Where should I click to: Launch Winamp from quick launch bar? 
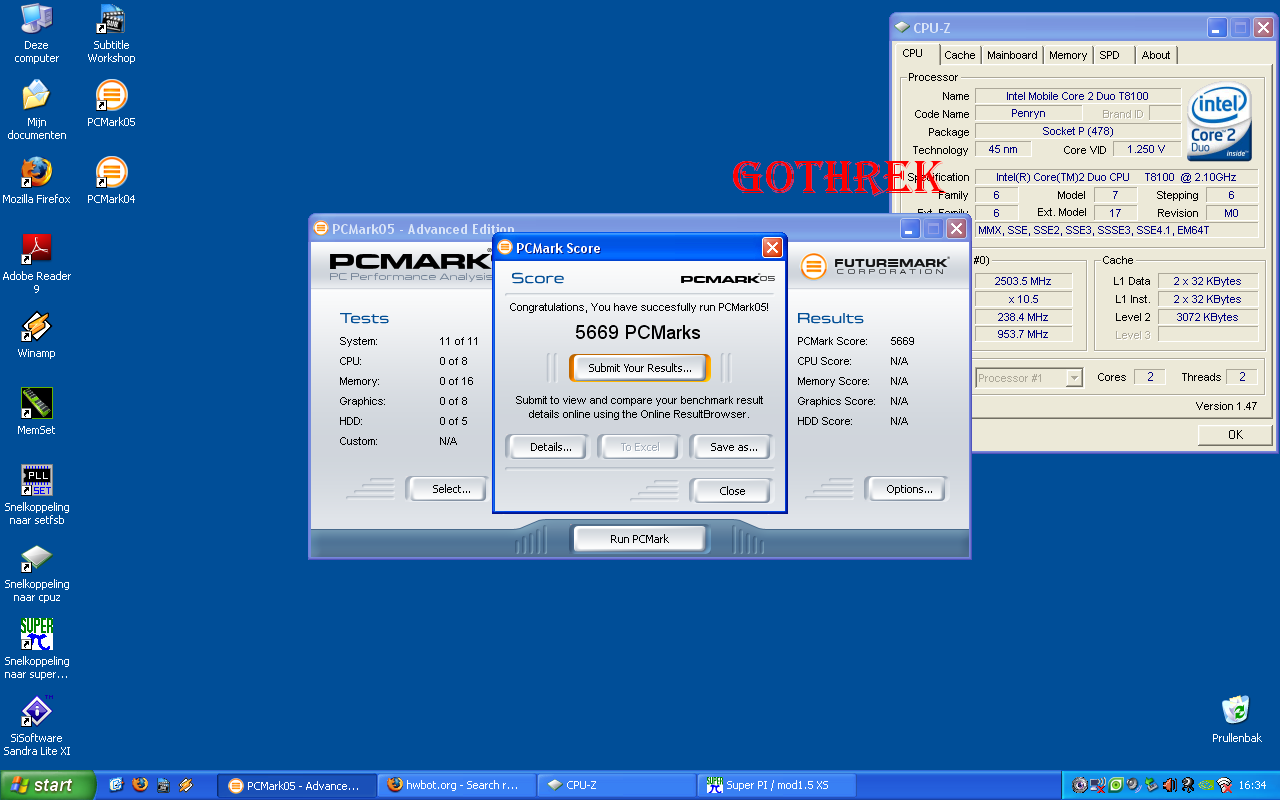[x=186, y=785]
